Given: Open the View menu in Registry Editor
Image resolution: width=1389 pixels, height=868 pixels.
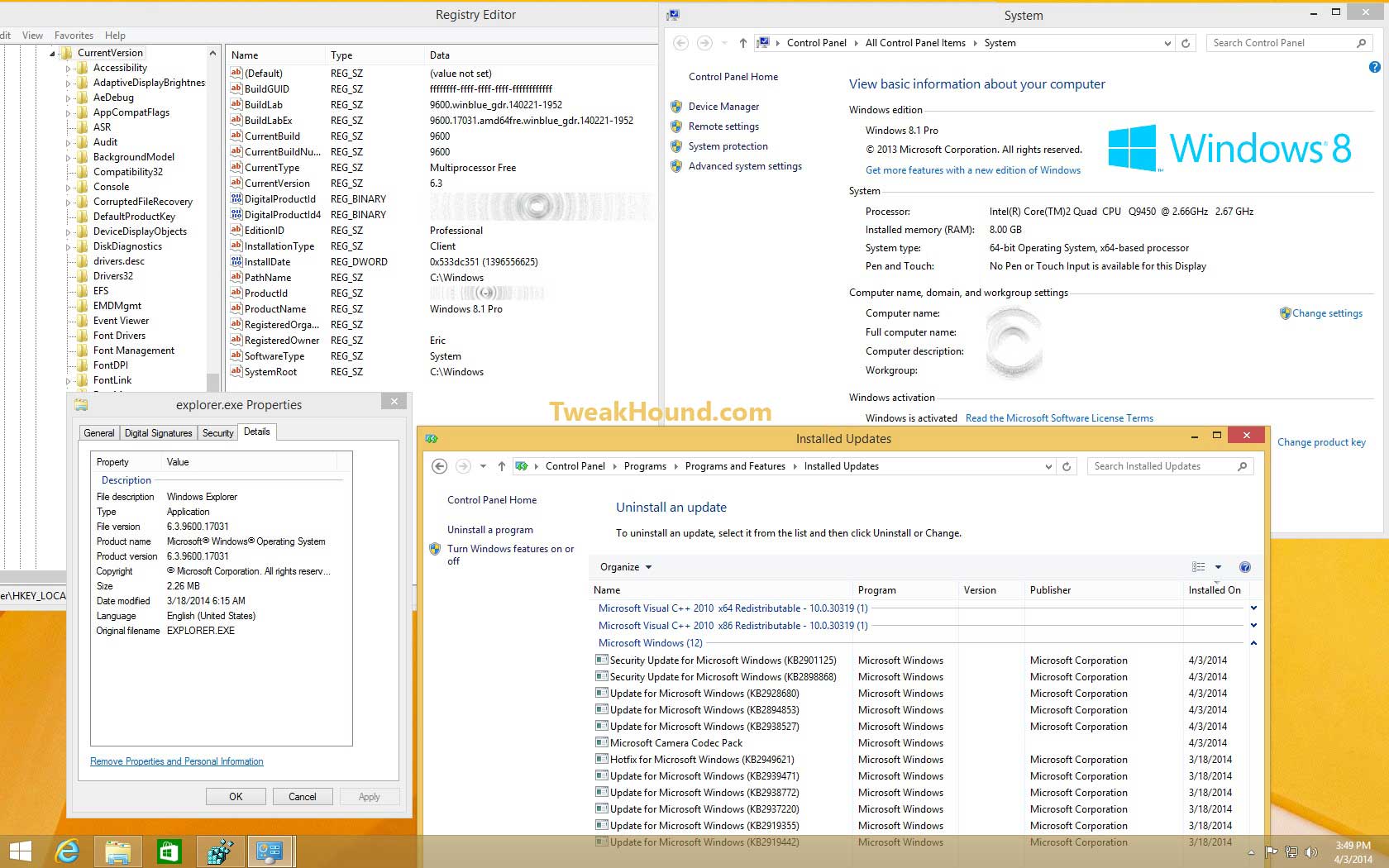Looking at the screenshot, I should pyautogui.click(x=32, y=36).
